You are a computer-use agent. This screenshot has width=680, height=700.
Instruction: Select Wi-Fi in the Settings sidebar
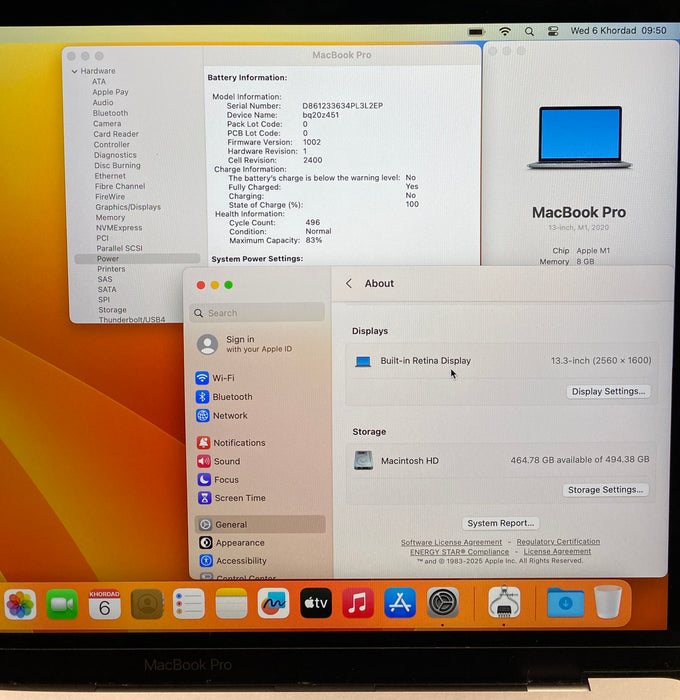tap(260, 378)
